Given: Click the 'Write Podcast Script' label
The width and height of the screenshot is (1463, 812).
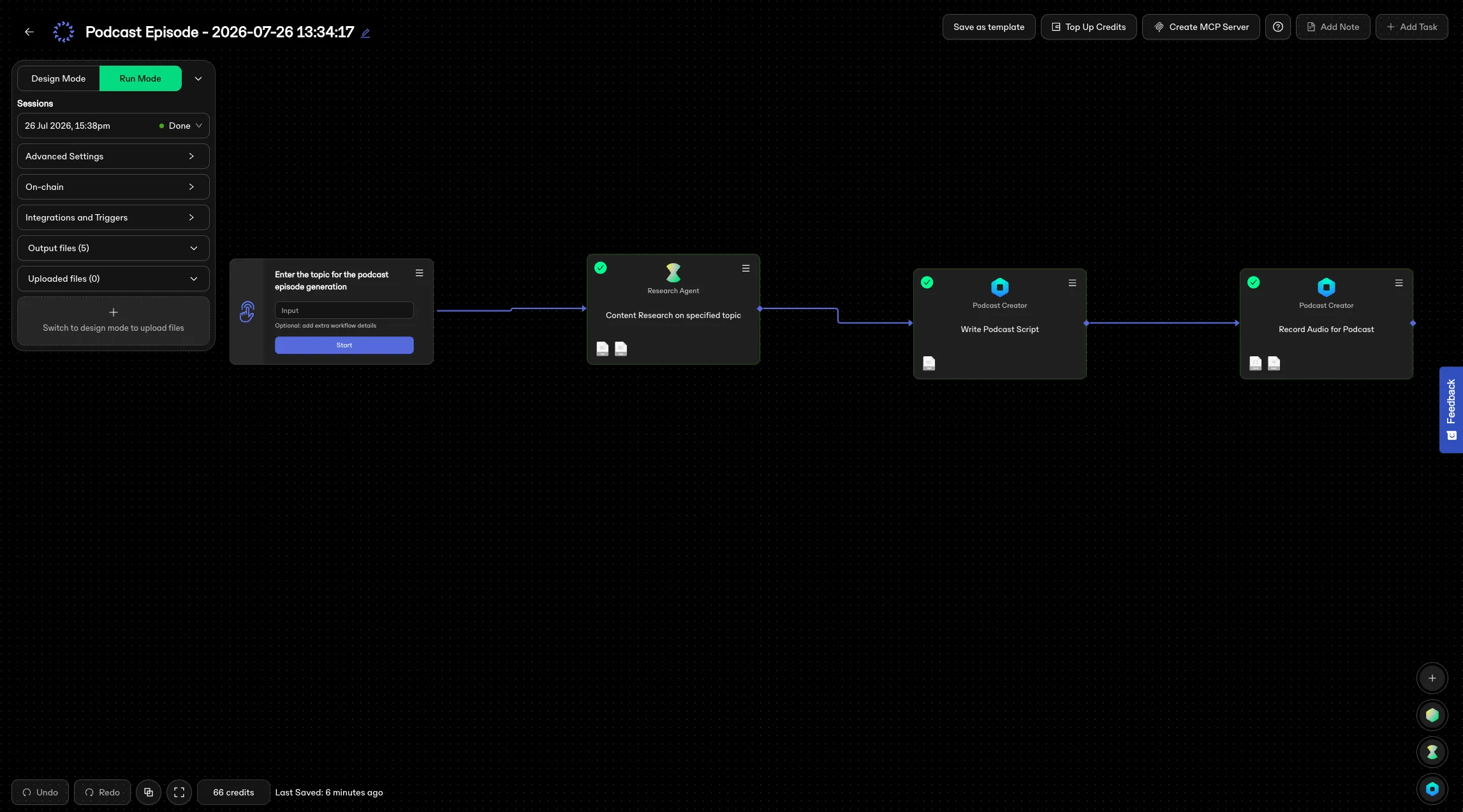Looking at the screenshot, I should click(1000, 330).
